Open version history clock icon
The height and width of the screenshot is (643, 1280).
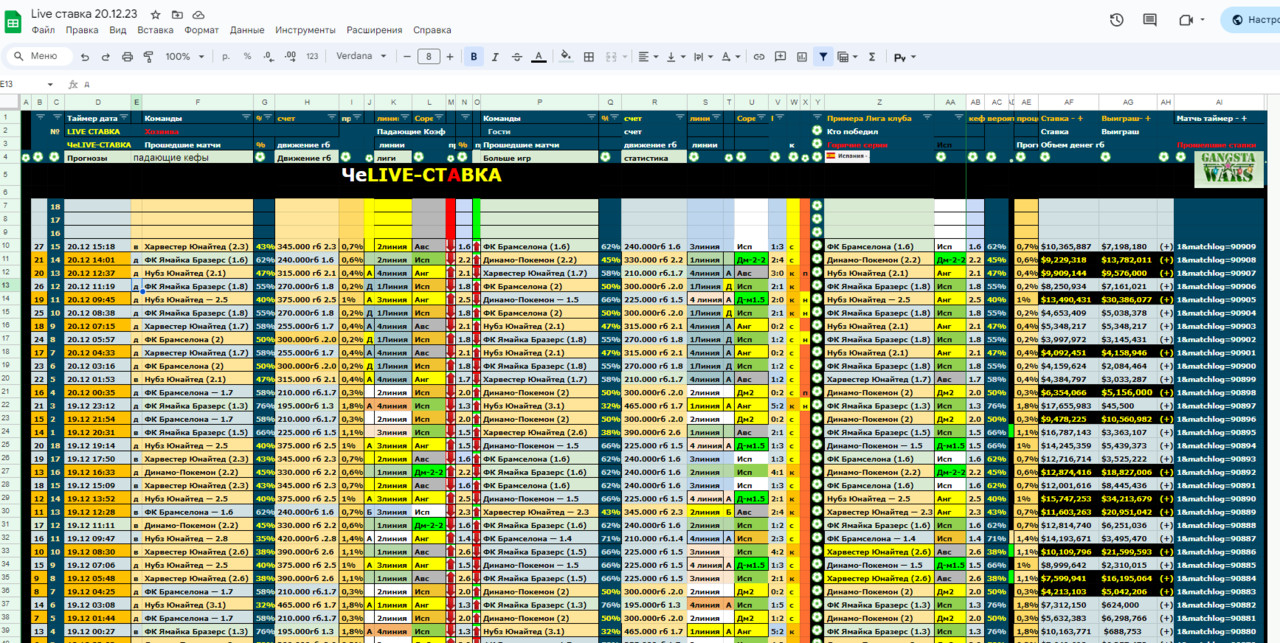pos(1117,20)
